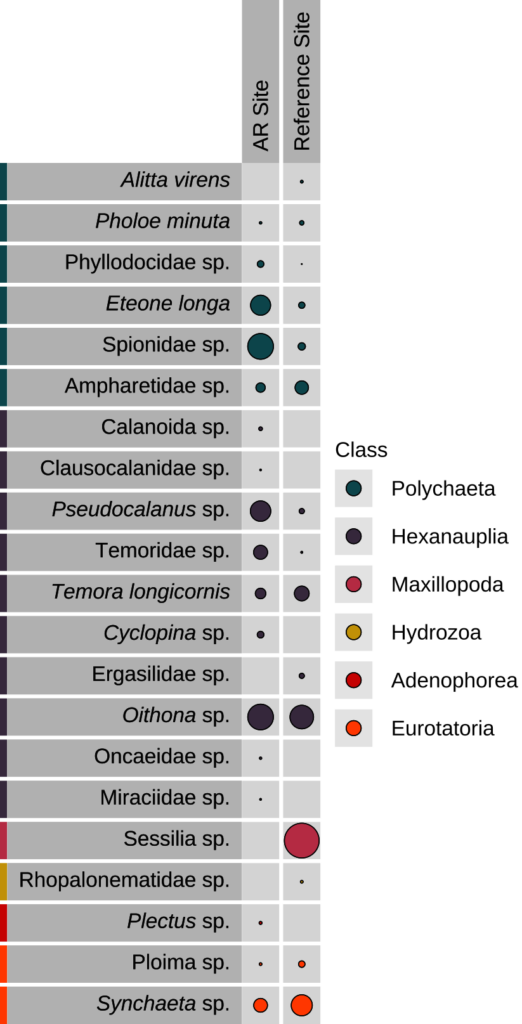
Task: Select Ampharetidae sp. Reference Site bubble
Action: tap(302, 387)
